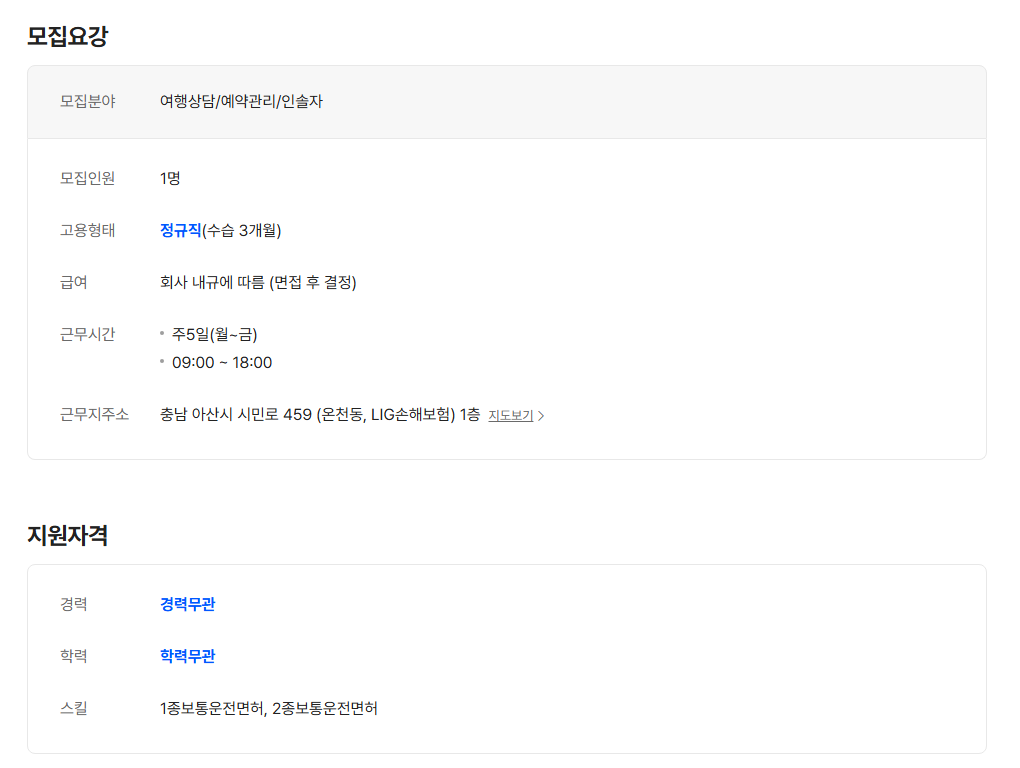Click the 모집요강 section heading

(67, 37)
